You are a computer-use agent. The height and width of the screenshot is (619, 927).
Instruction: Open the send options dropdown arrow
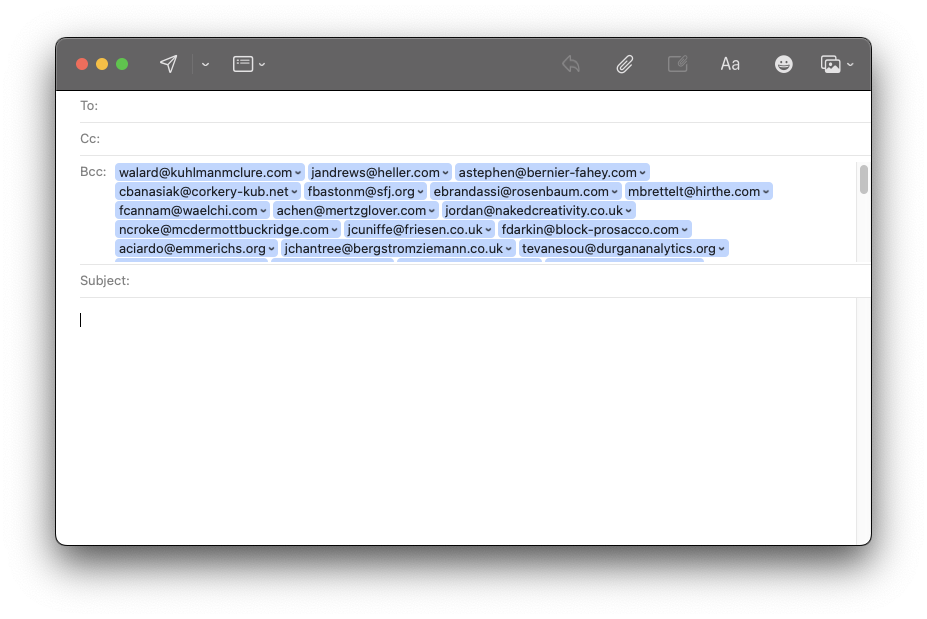pos(205,64)
